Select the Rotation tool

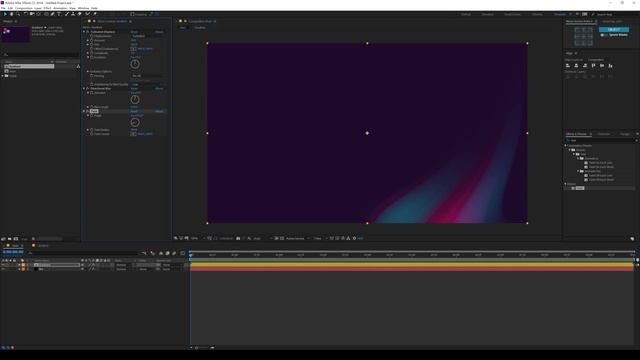[25, 14]
